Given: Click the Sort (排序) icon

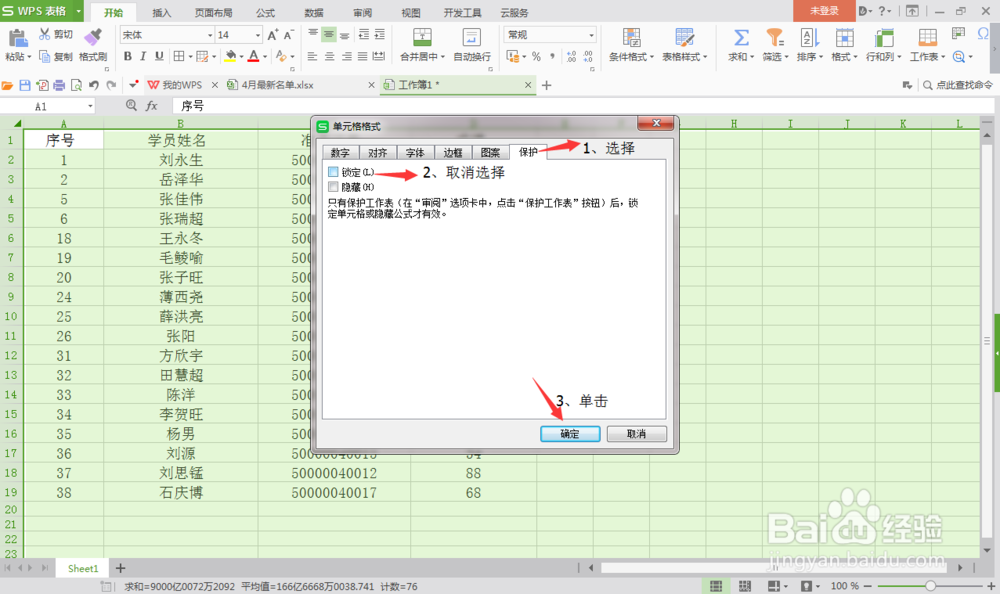Looking at the screenshot, I should coord(810,42).
